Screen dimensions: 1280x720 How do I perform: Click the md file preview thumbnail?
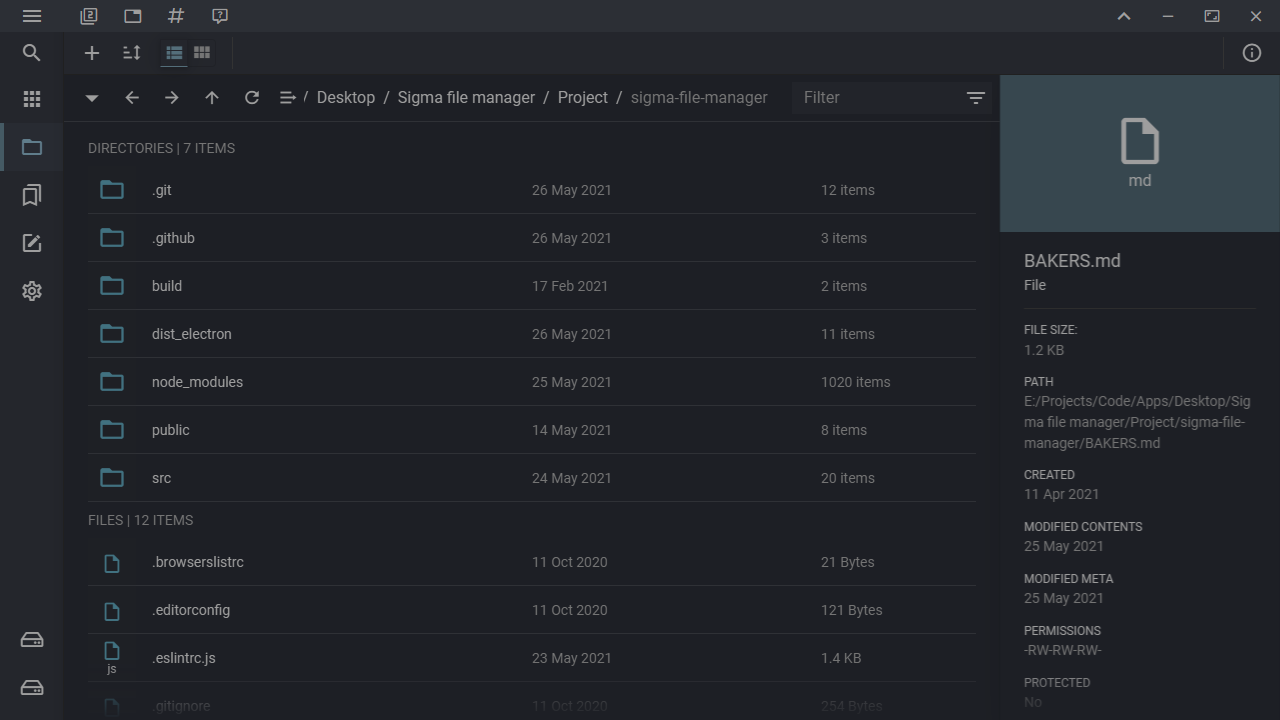(1140, 153)
